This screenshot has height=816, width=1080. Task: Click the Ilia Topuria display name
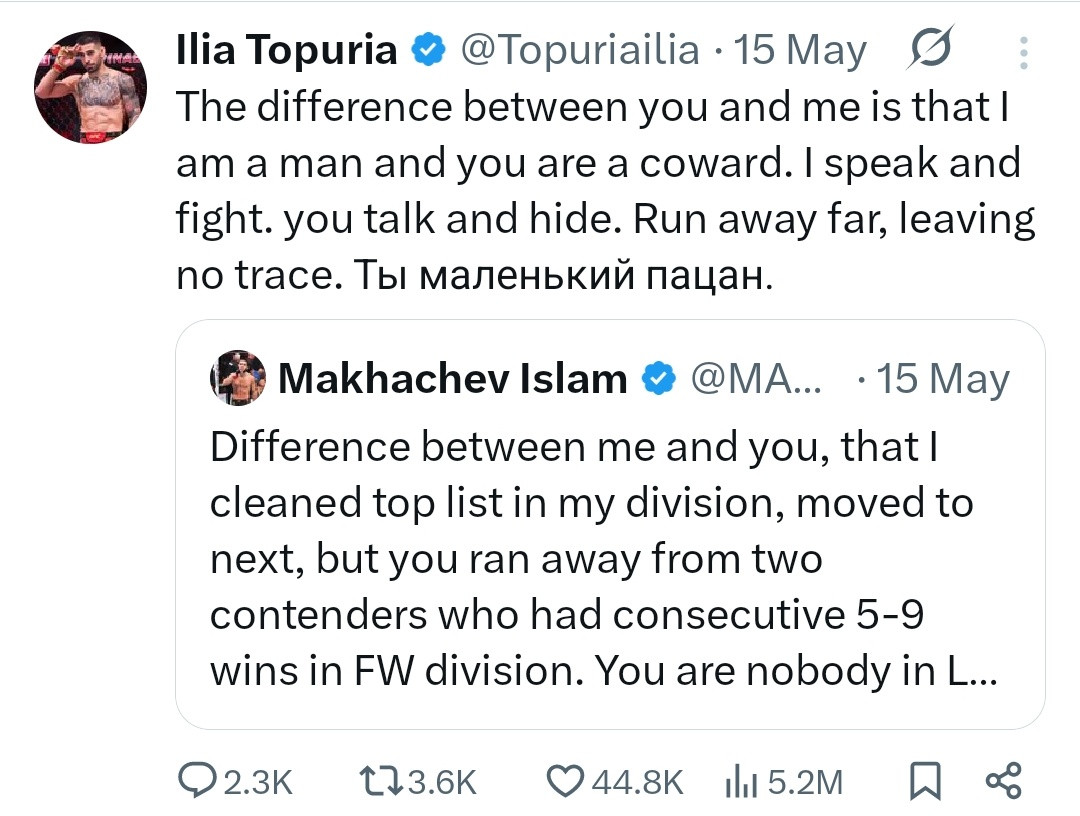click(x=286, y=50)
